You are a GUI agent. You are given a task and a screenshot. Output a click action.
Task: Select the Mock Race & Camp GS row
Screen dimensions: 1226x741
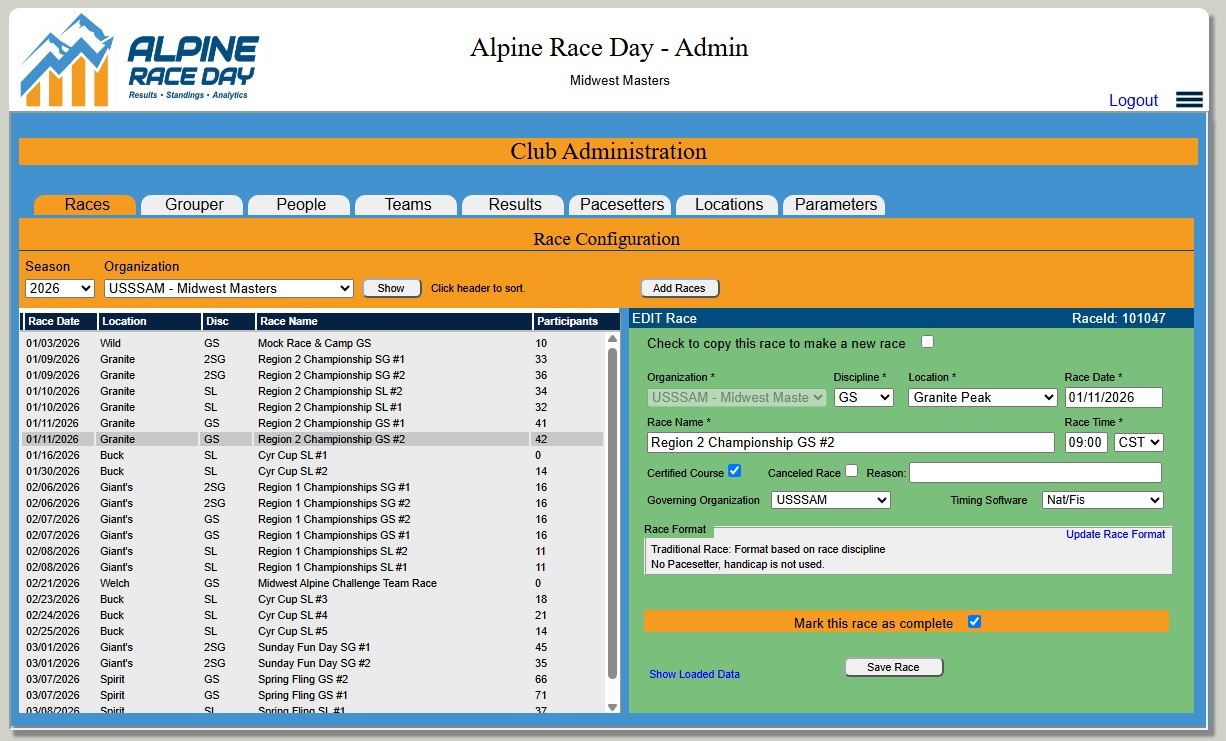313,343
